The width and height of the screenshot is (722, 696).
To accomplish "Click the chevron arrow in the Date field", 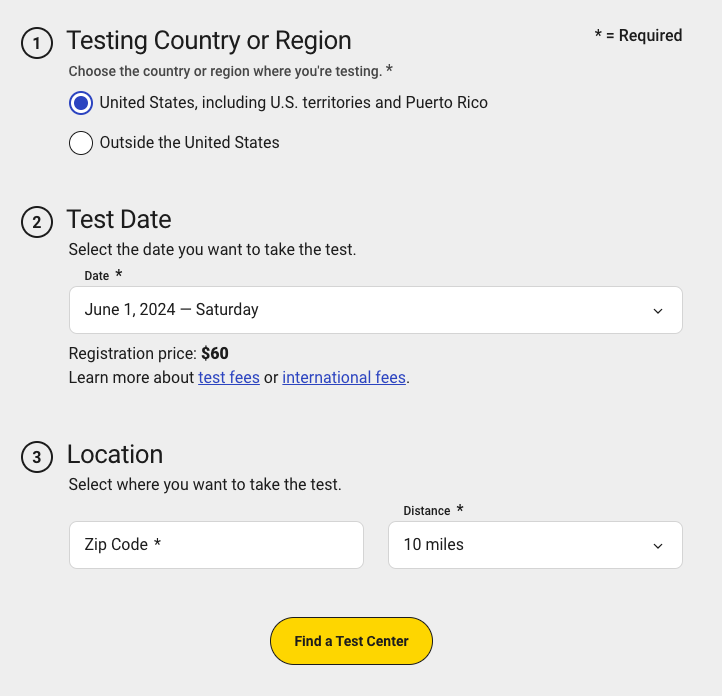I will point(658,311).
